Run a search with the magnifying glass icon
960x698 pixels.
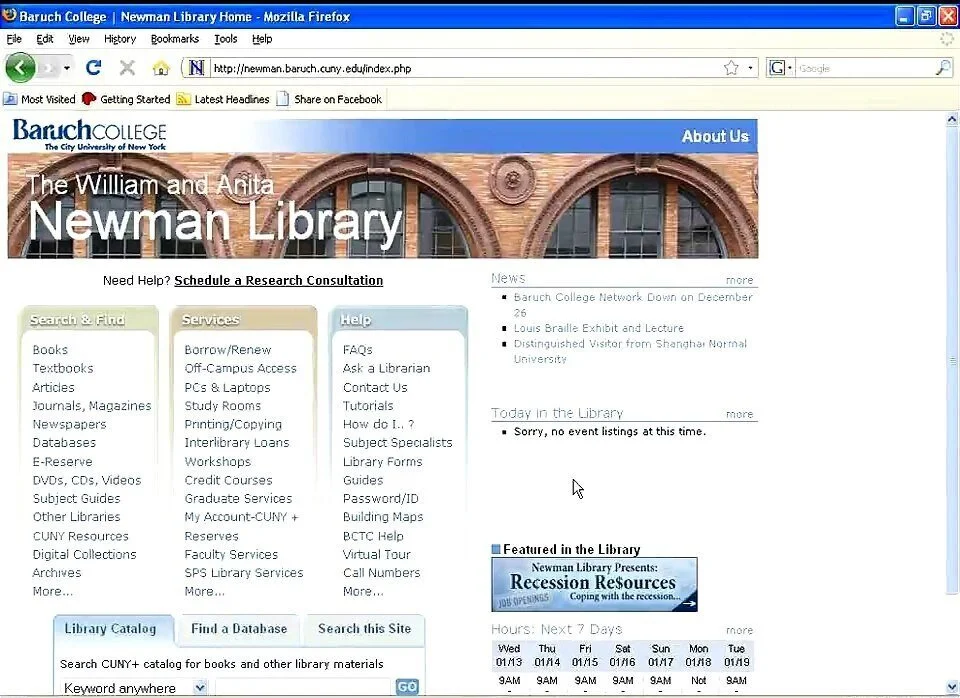click(x=944, y=68)
